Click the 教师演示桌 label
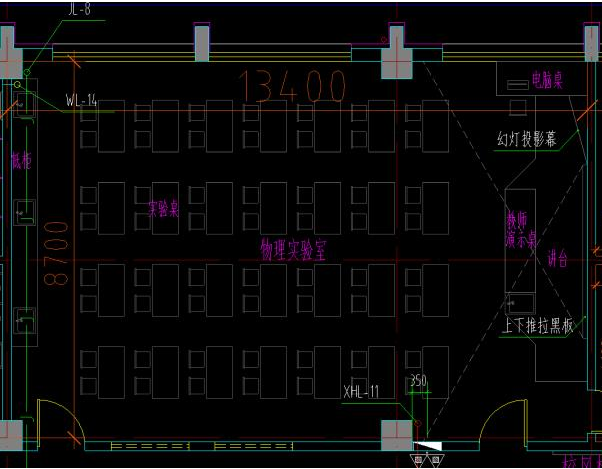 pos(521,228)
